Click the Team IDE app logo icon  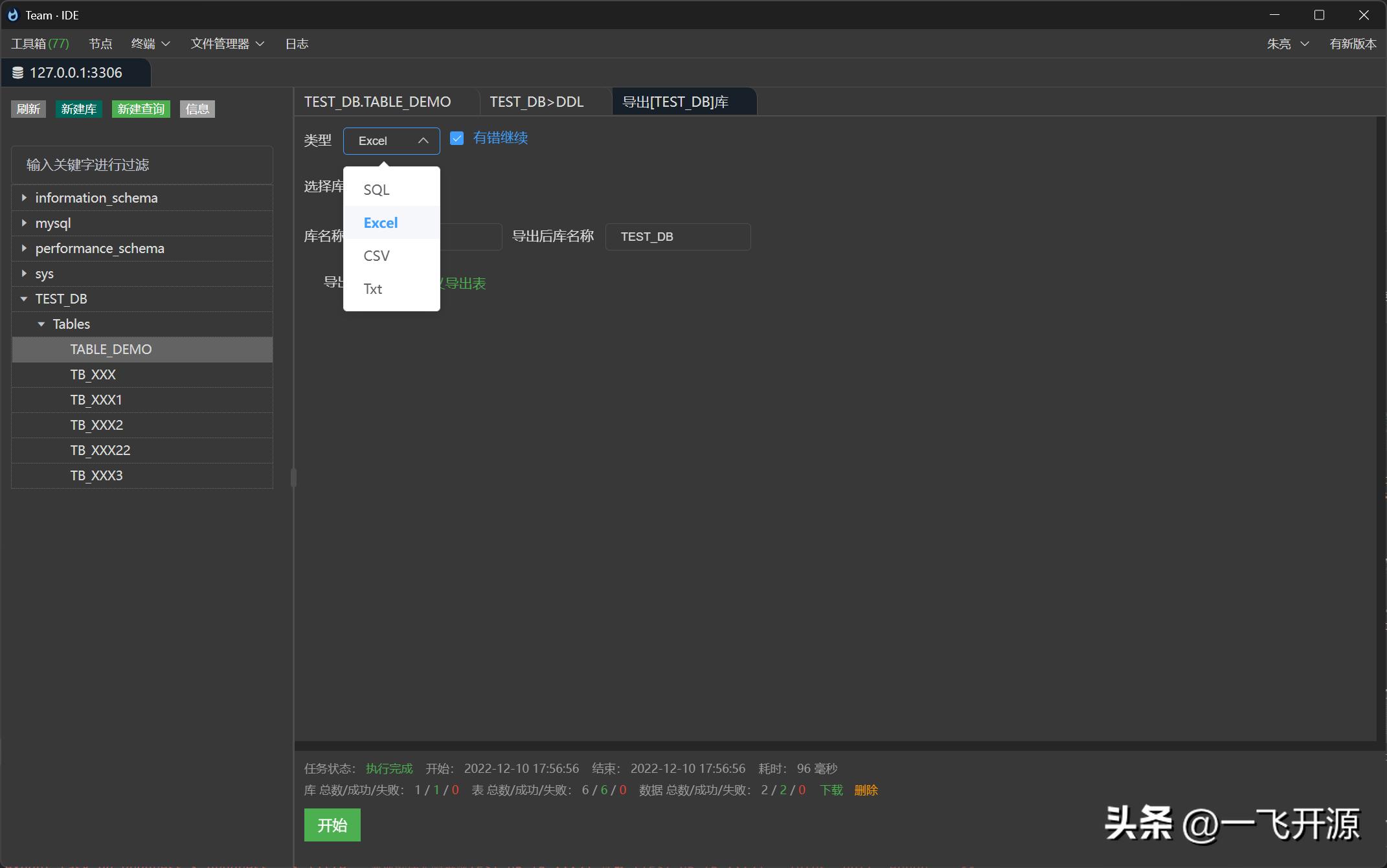13,15
